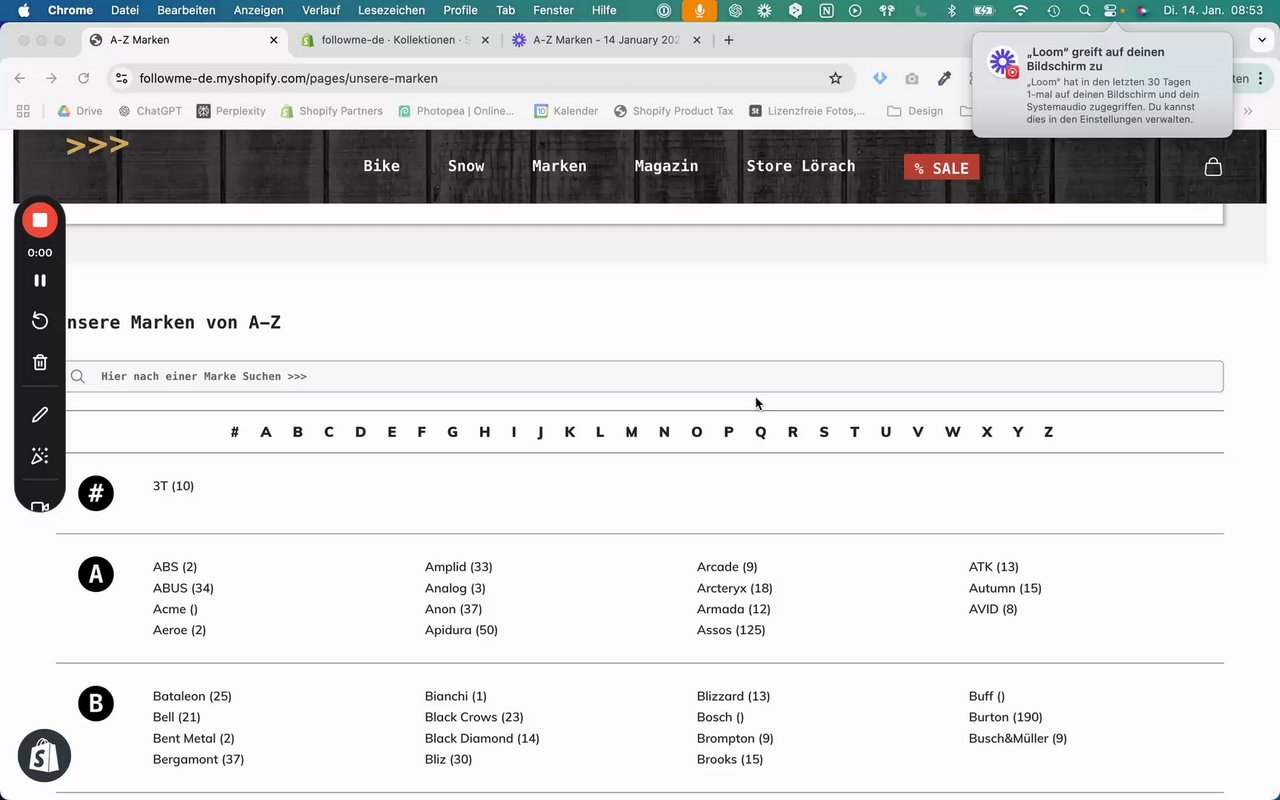The image size is (1280, 800).
Task: Close the A-Z Marken first tab
Action: [x=274, y=40]
